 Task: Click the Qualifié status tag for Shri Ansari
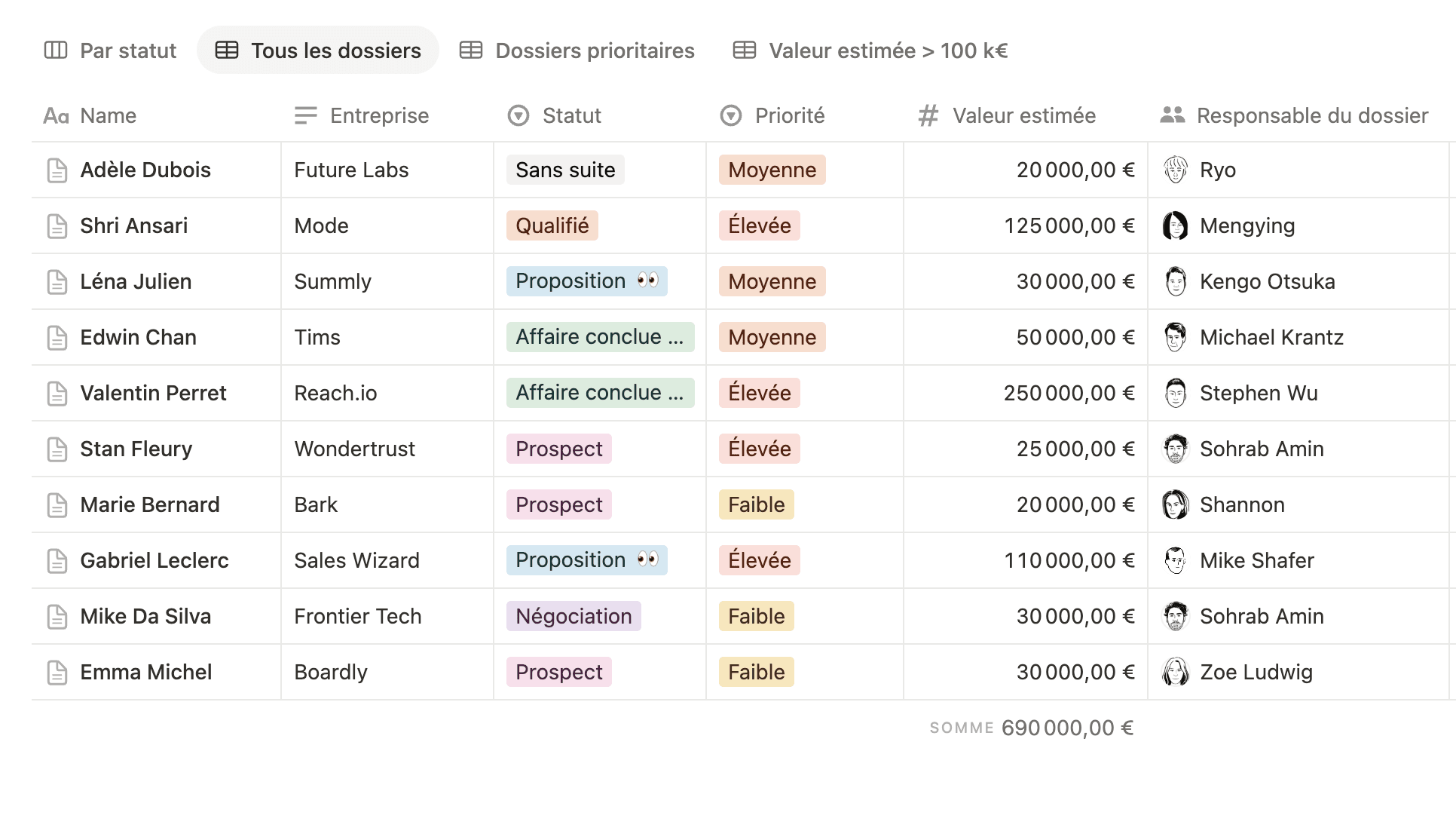[552, 226]
